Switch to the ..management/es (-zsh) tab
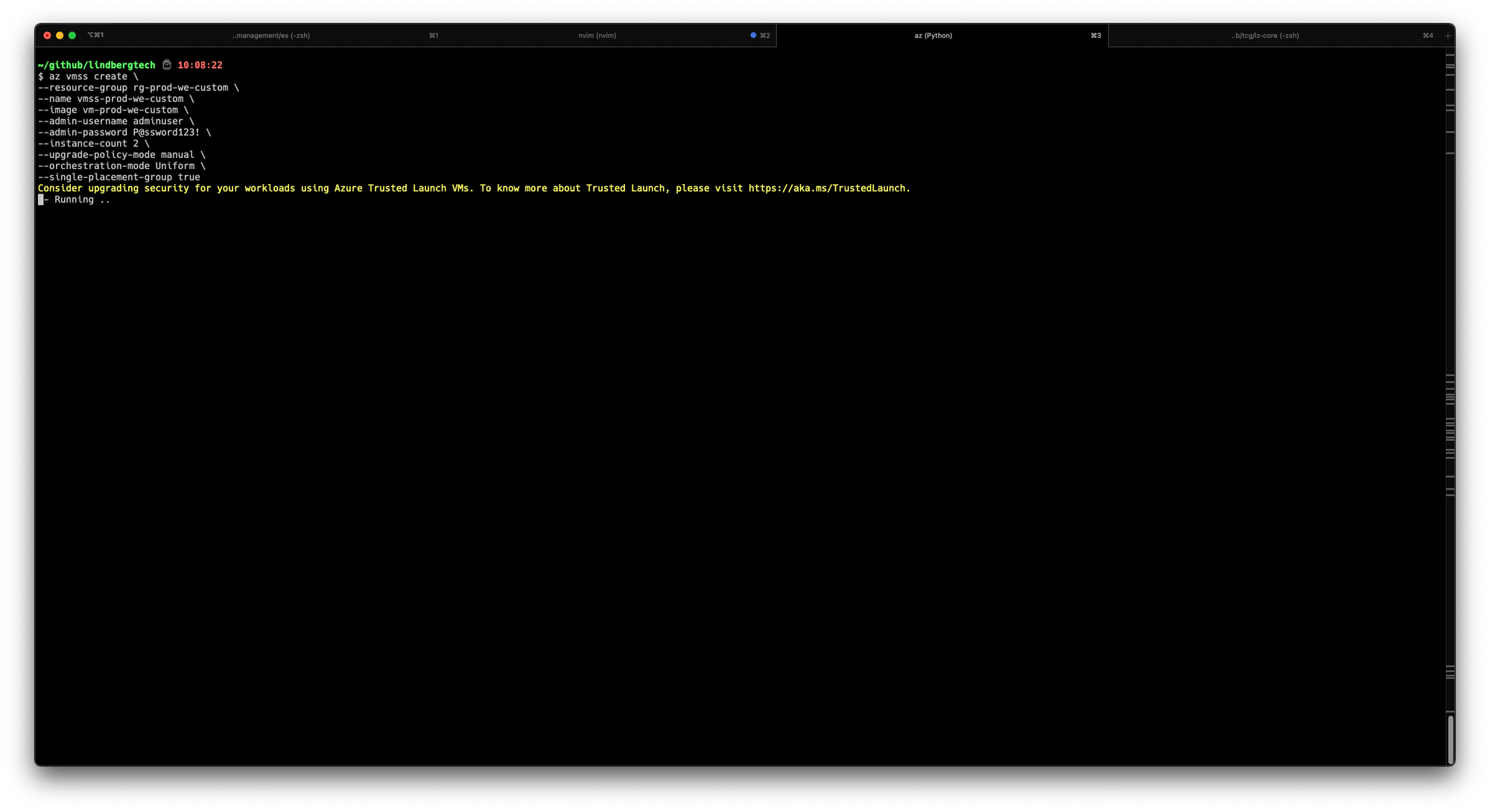 point(270,36)
